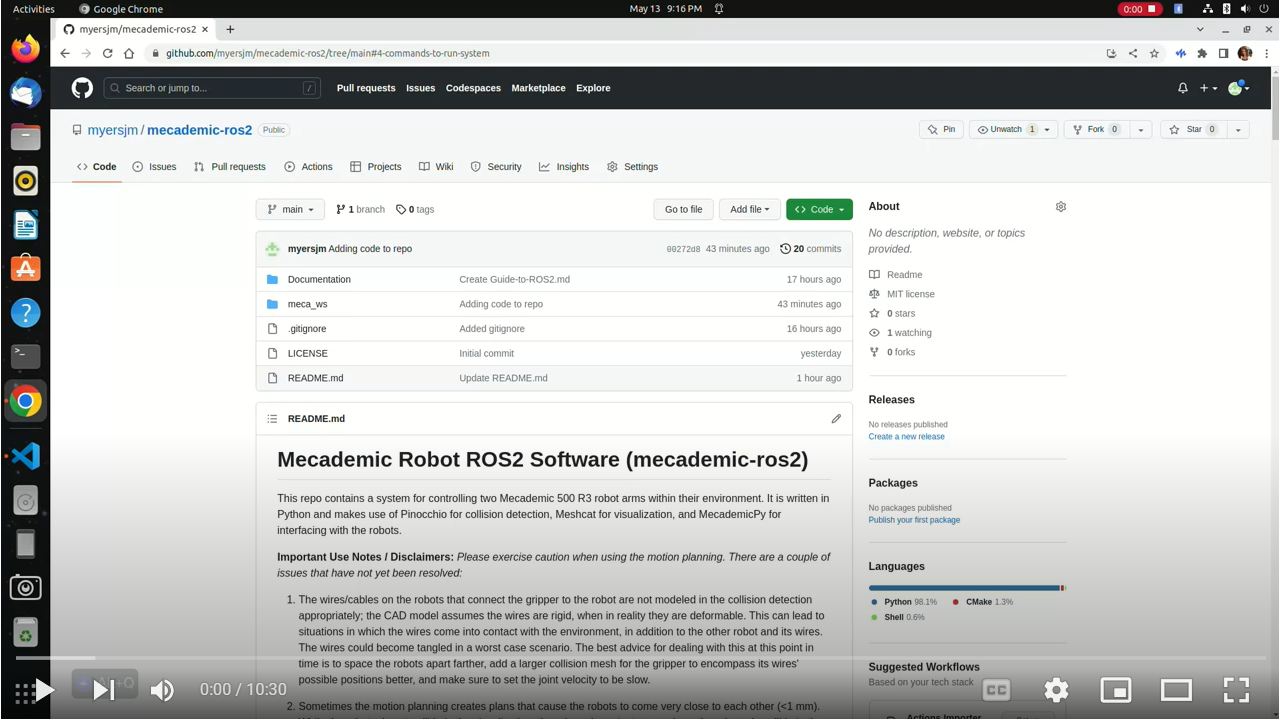Open the Marketplace menu item
This screenshot has width=1279, height=719.
[538, 88]
